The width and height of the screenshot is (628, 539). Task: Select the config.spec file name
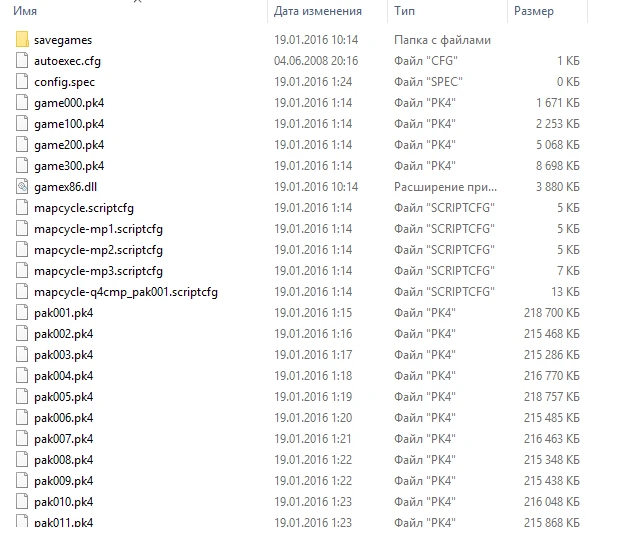click(x=64, y=82)
